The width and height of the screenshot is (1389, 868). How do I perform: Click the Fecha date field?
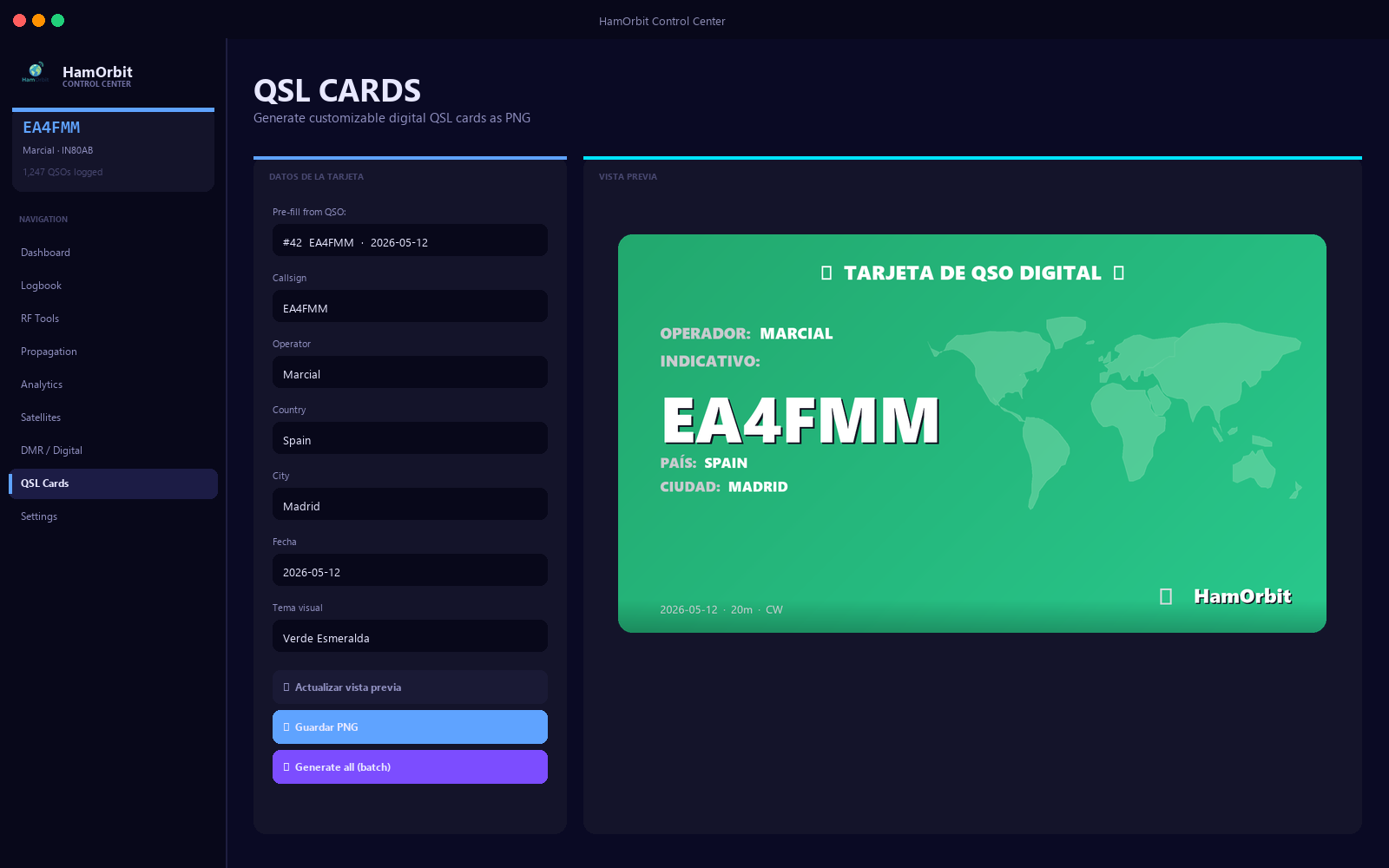[x=410, y=570]
